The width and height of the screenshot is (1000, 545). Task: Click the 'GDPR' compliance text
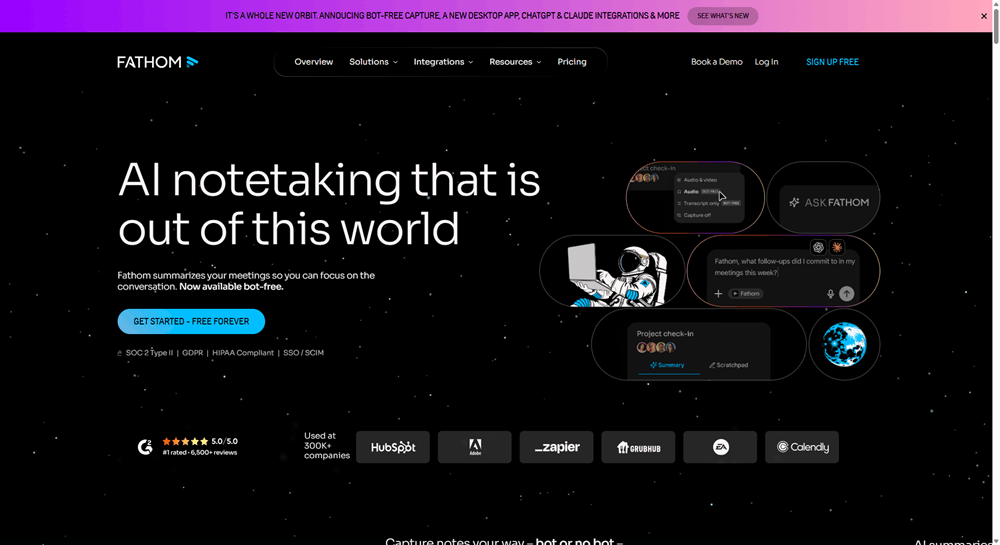193,352
